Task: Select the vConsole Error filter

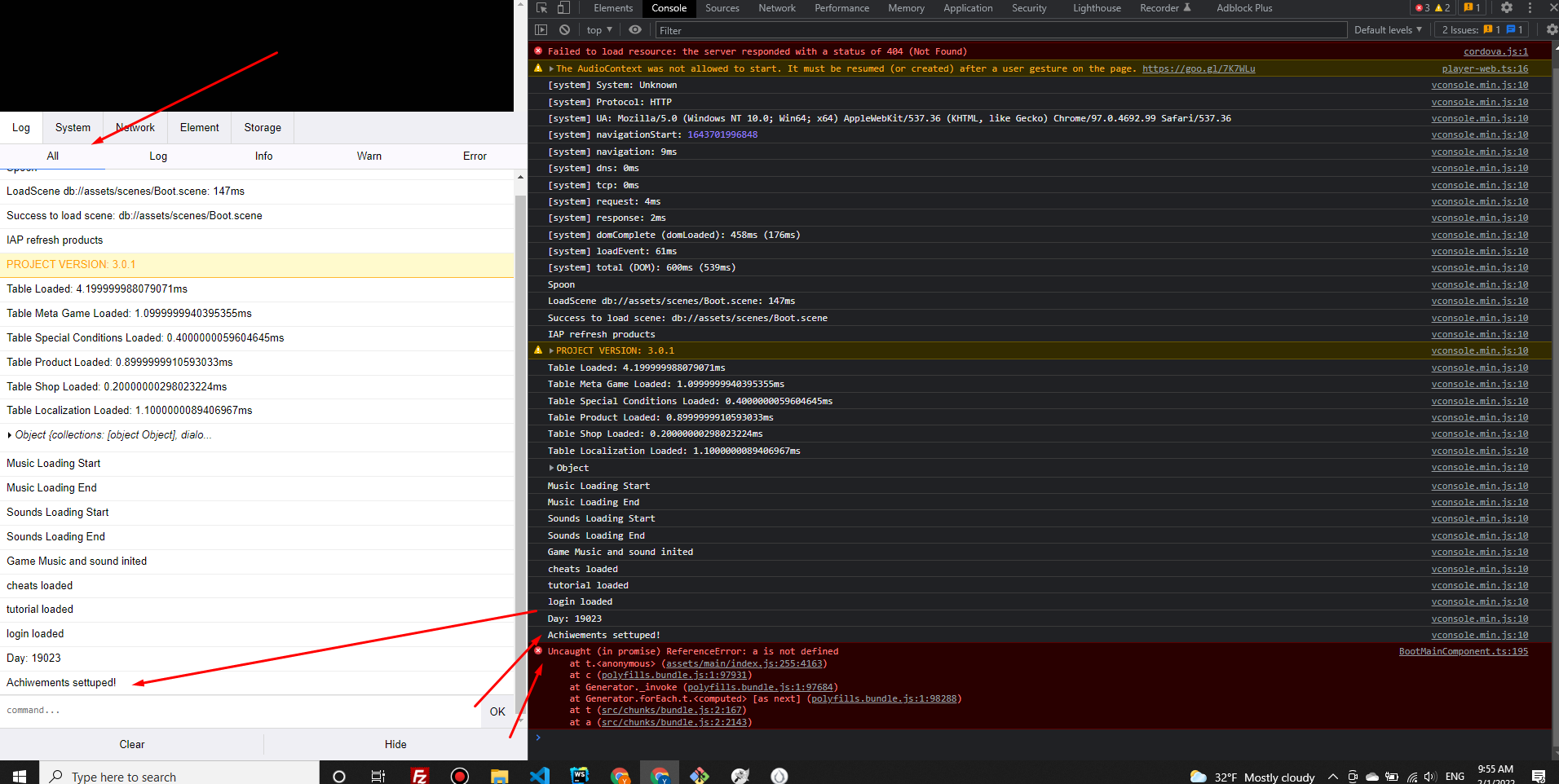Action: coord(475,156)
